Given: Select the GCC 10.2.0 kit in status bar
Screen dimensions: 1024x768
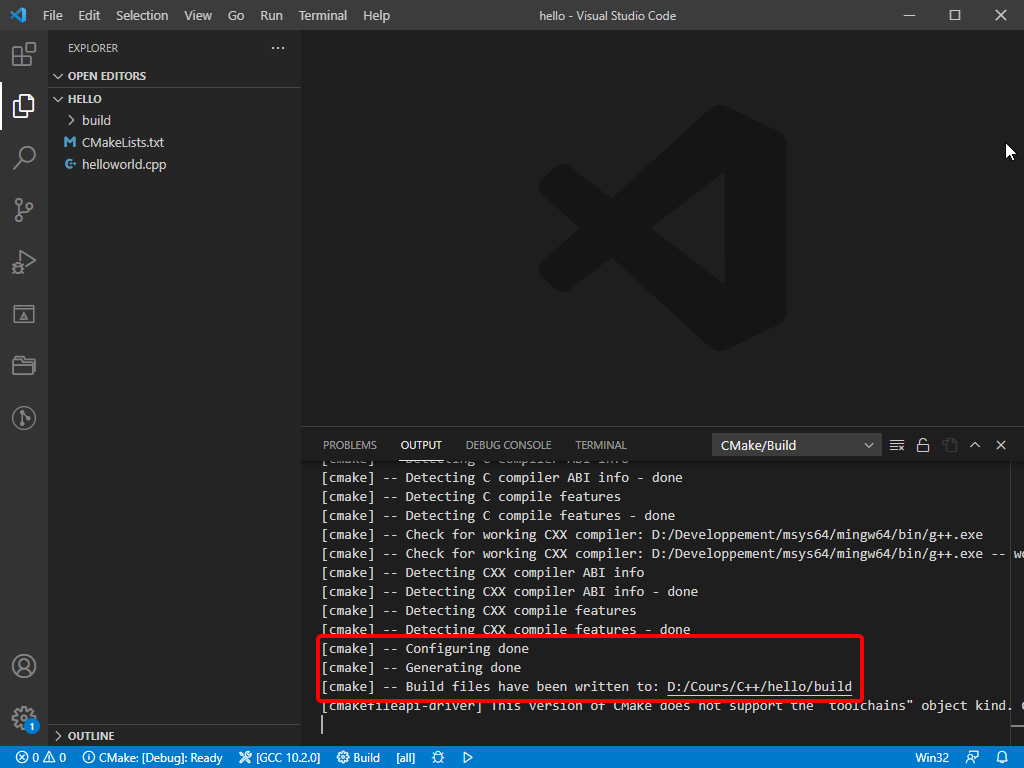Looking at the screenshot, I should point(280,758).
